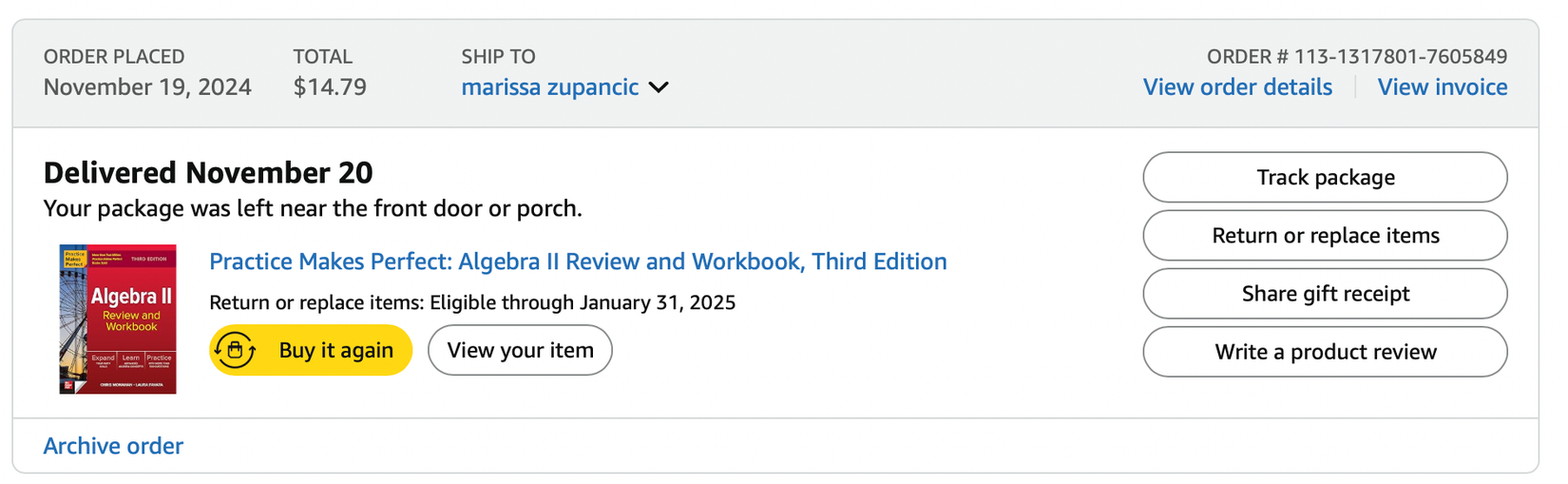The width and height of the screenshot is (1568, 484).
Task: Click the $14.79 order total
Action: (x=330, y=87)
